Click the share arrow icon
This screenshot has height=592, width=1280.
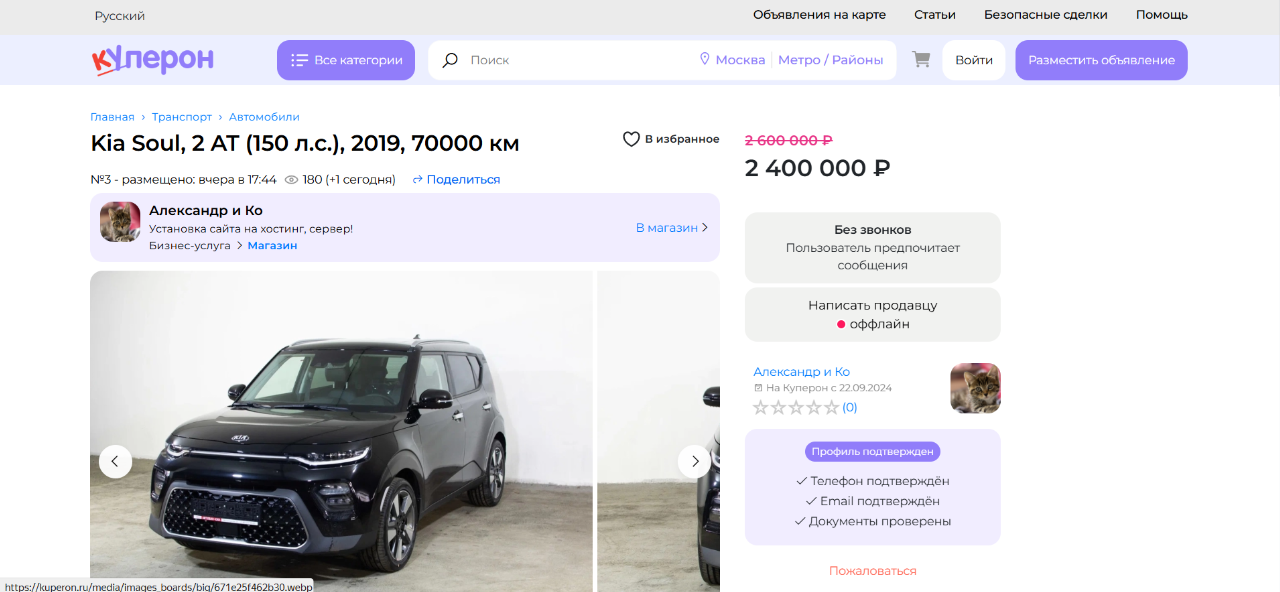pos(418,180)
